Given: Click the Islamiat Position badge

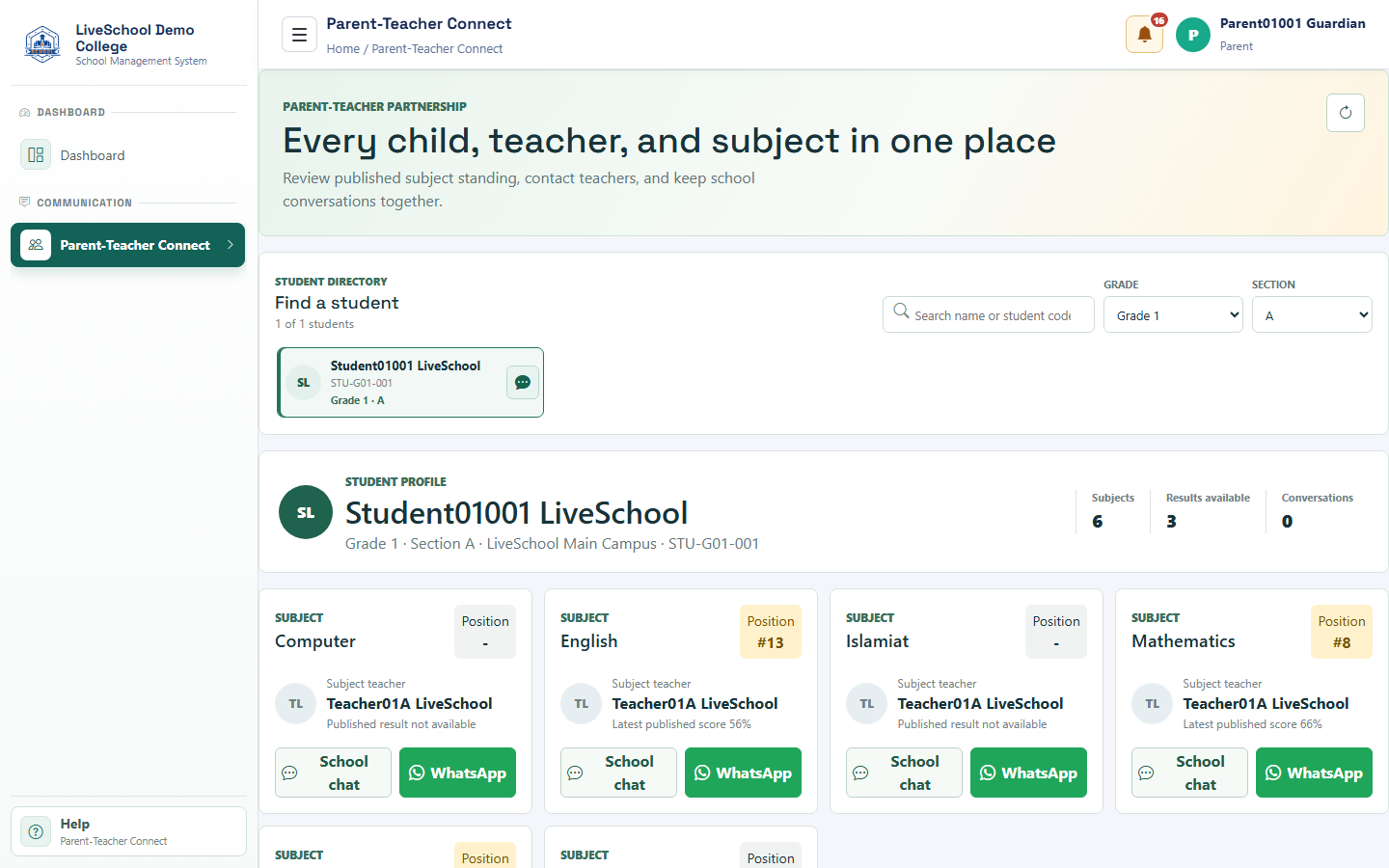Looking at the screenshot, I should (1056, 632).
